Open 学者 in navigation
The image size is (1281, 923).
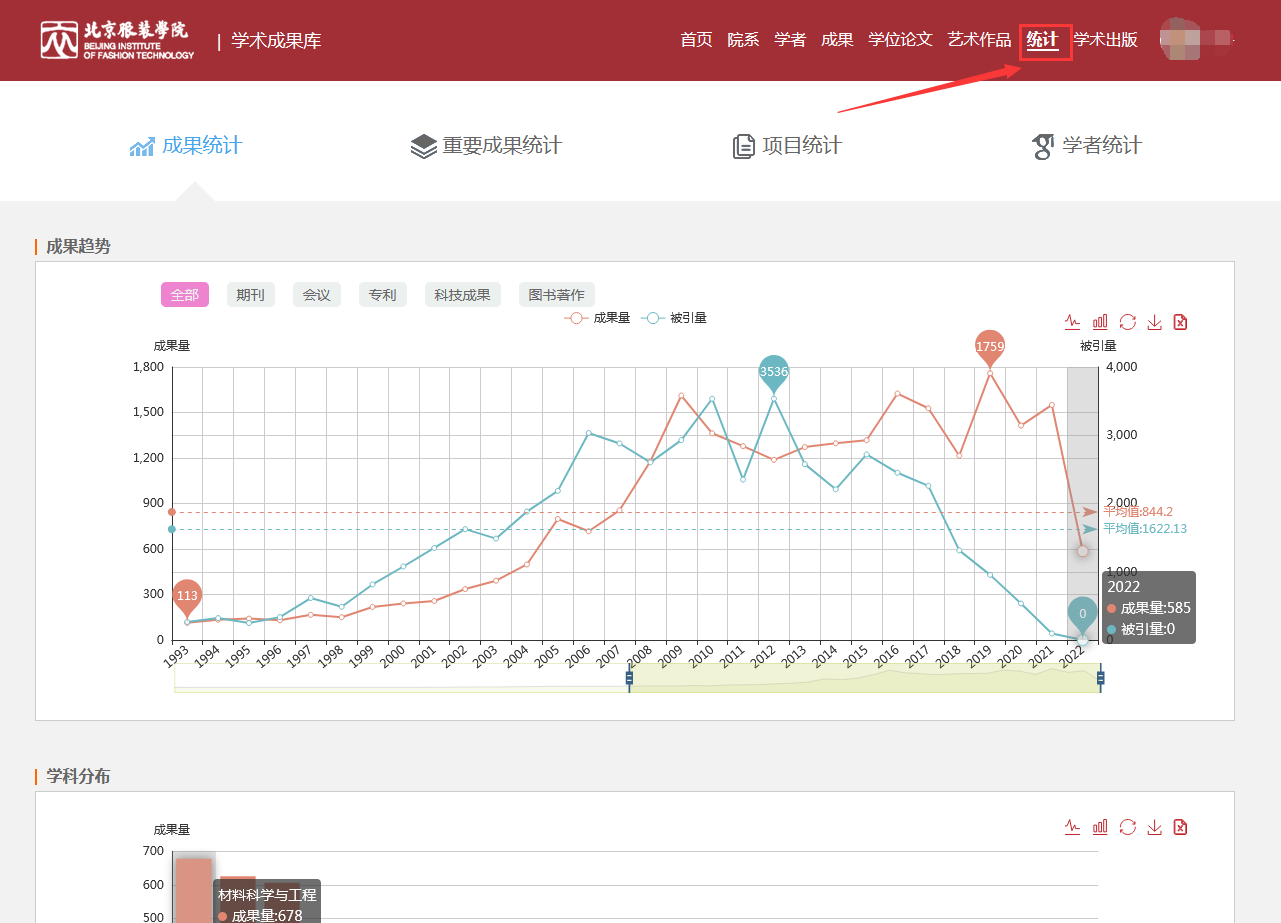[x=790, y=40]
